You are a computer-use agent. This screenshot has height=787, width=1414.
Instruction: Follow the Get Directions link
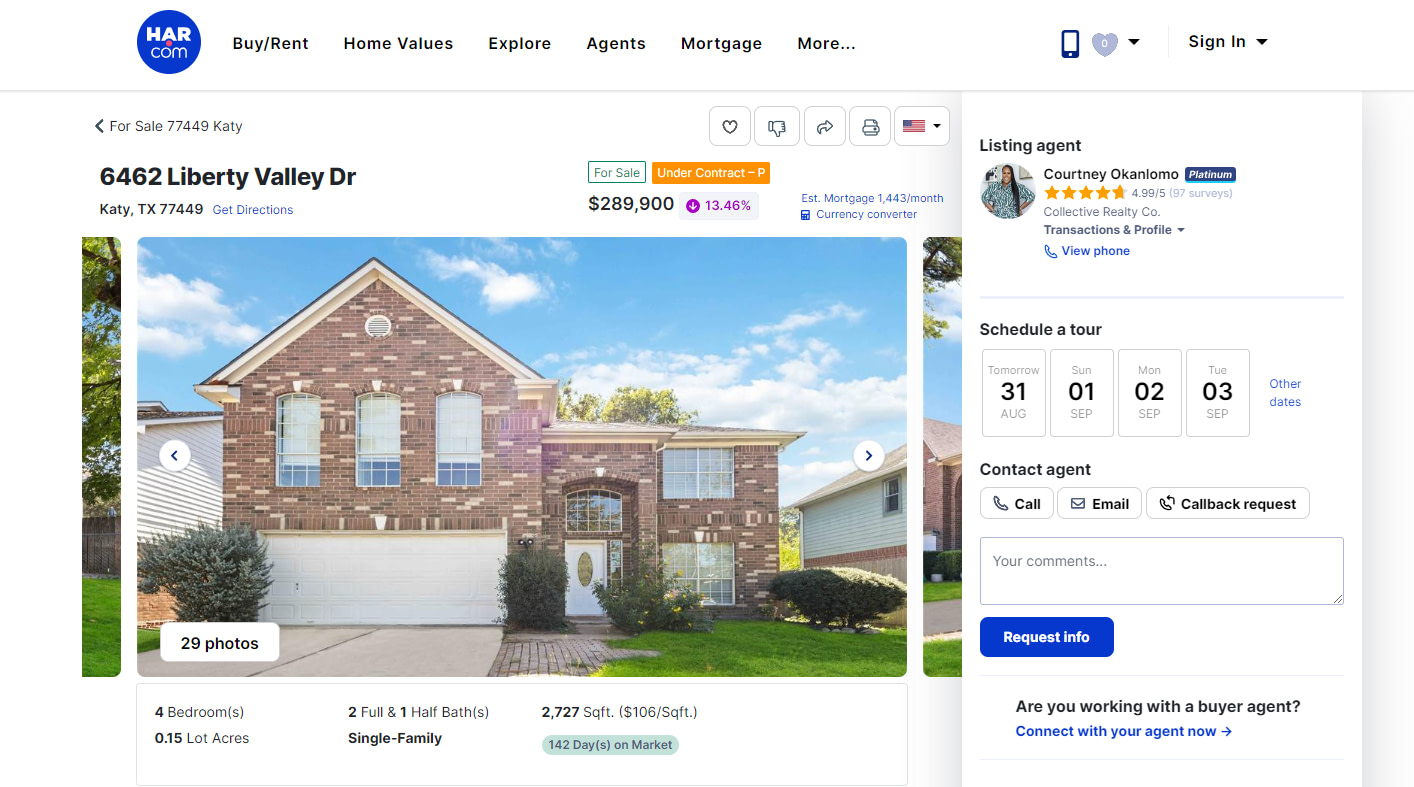[253, 210]
